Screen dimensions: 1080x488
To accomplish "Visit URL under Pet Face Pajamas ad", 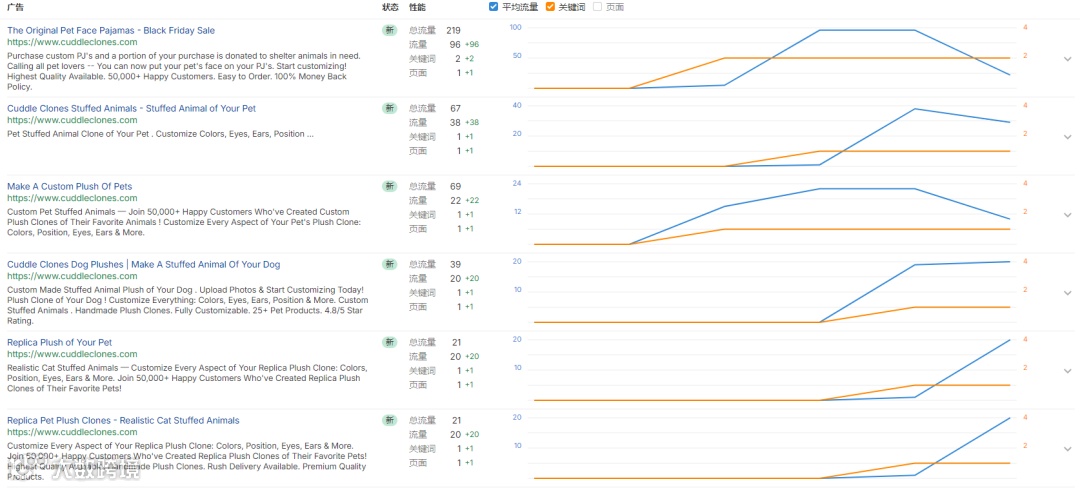I will tap(72, 42).
